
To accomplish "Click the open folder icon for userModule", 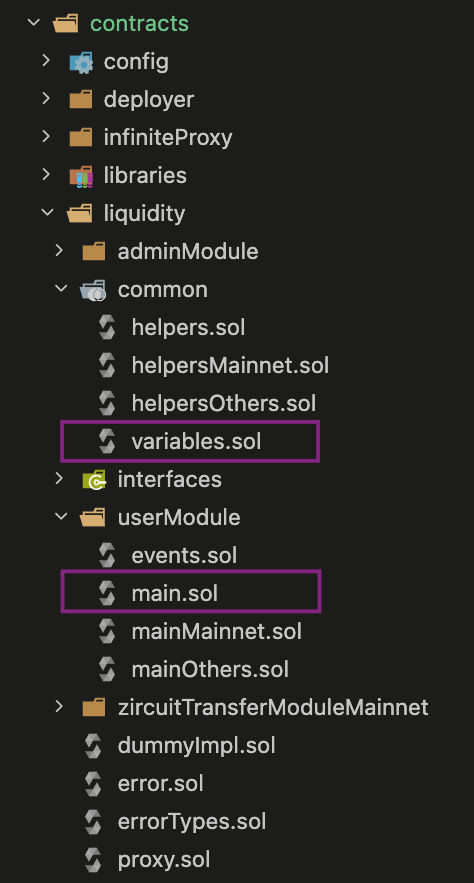I will [x=93, y=518].
